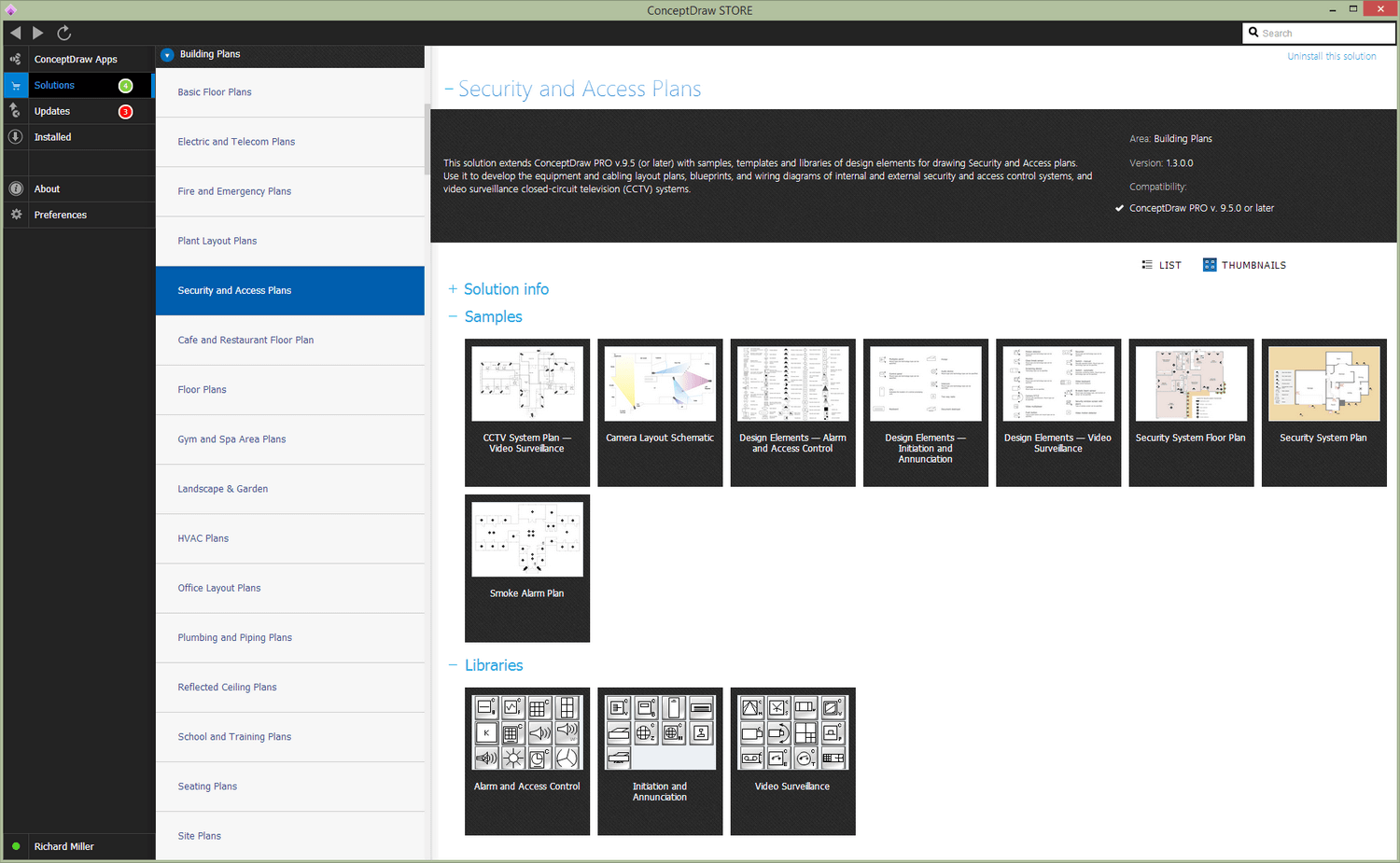Open Design Elements Initiation and Annunciation sample
Viewport: 1400px width, 863px height.
click(x=926, y=412)
